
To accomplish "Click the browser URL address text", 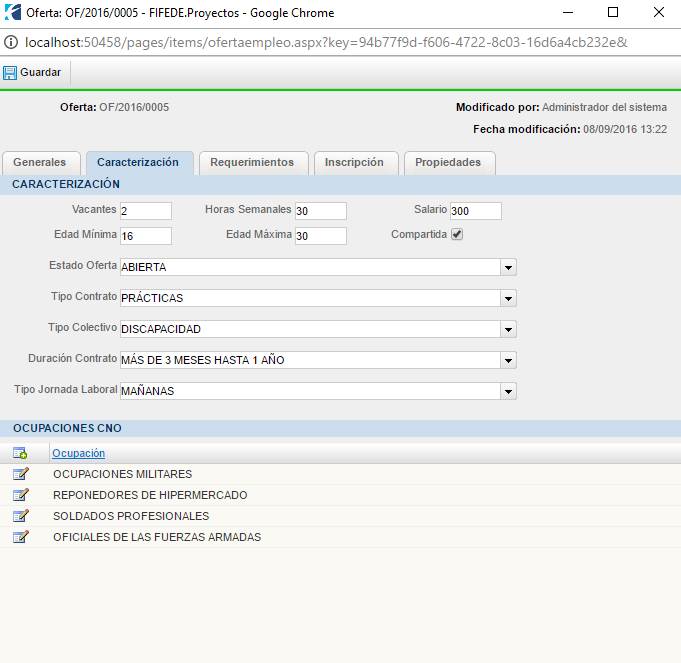I will coord(326,43).
